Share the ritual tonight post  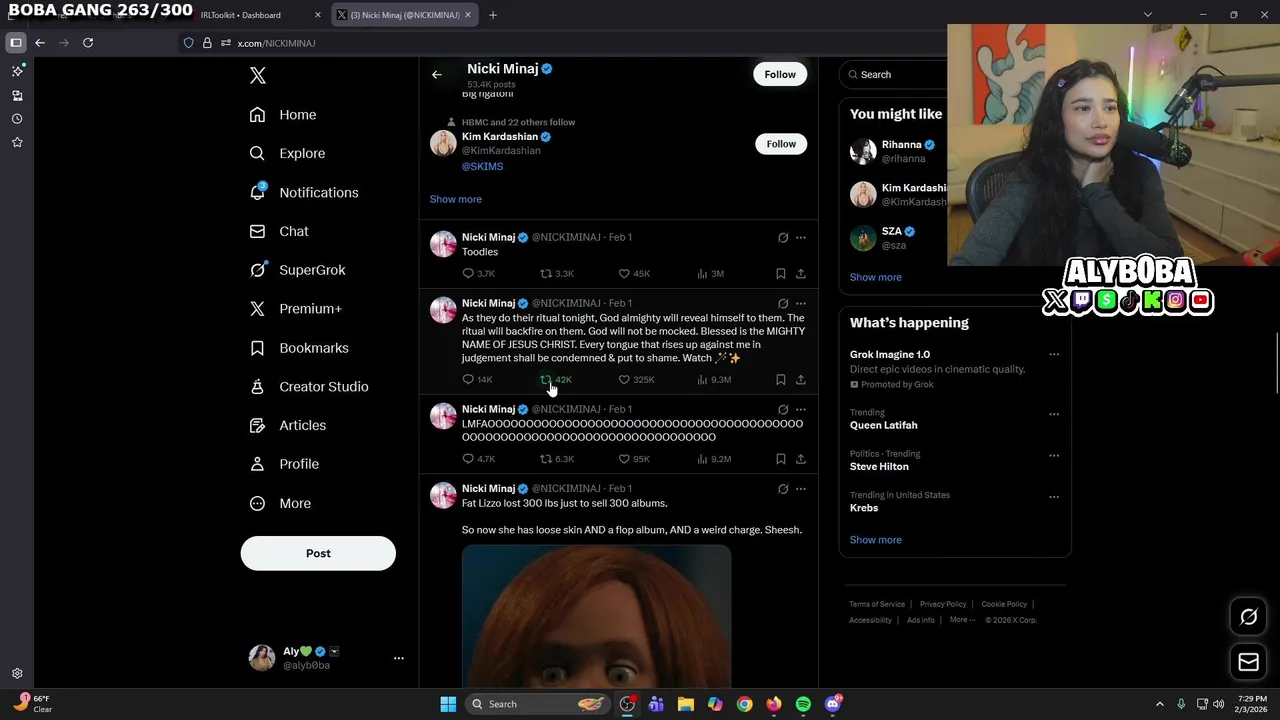801,380
